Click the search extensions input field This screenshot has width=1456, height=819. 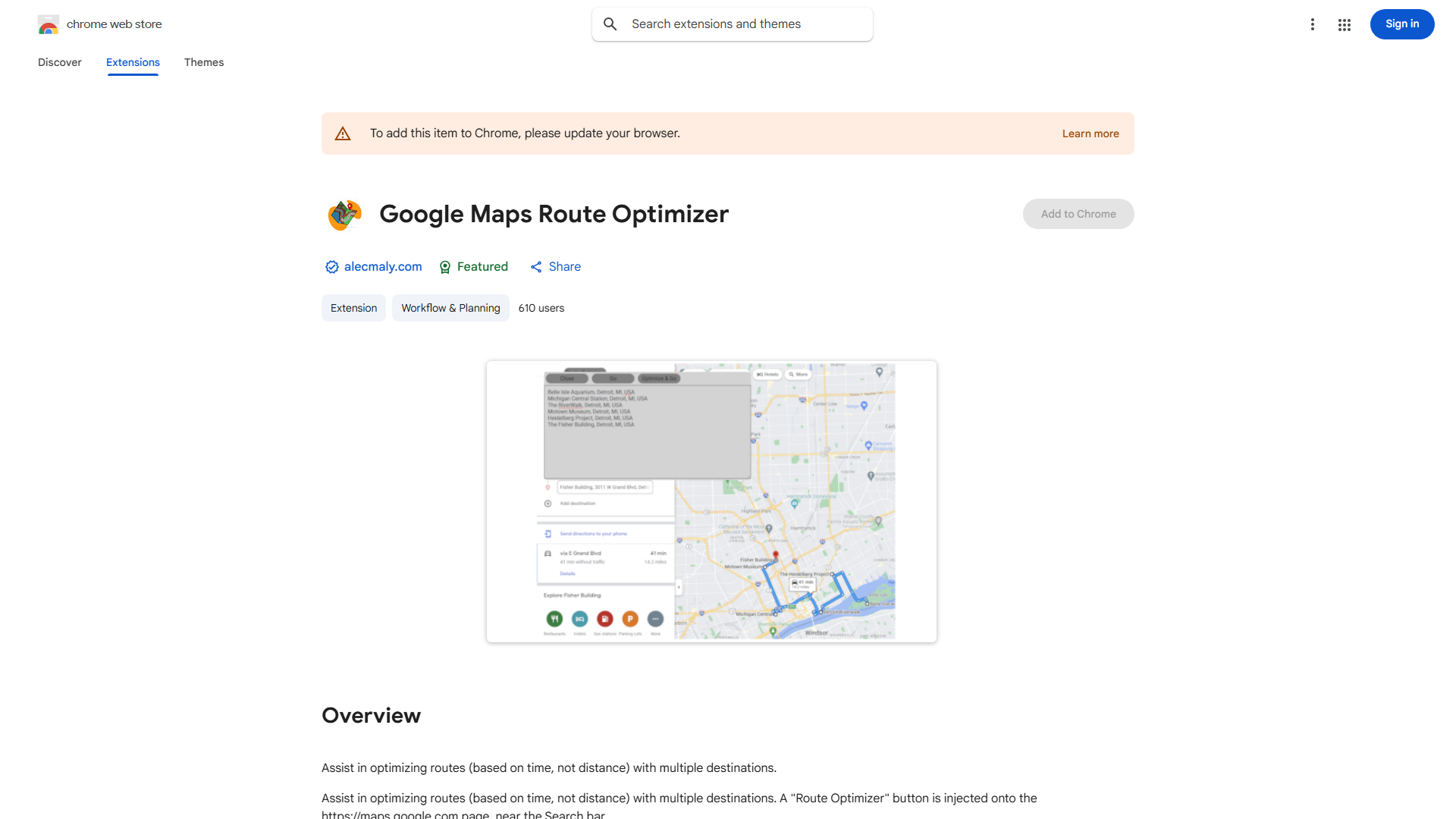(732, 24)
